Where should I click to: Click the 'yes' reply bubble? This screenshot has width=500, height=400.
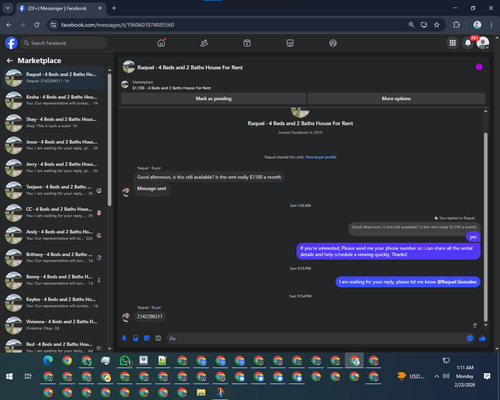pyautogui.click(x=473, y=237)
